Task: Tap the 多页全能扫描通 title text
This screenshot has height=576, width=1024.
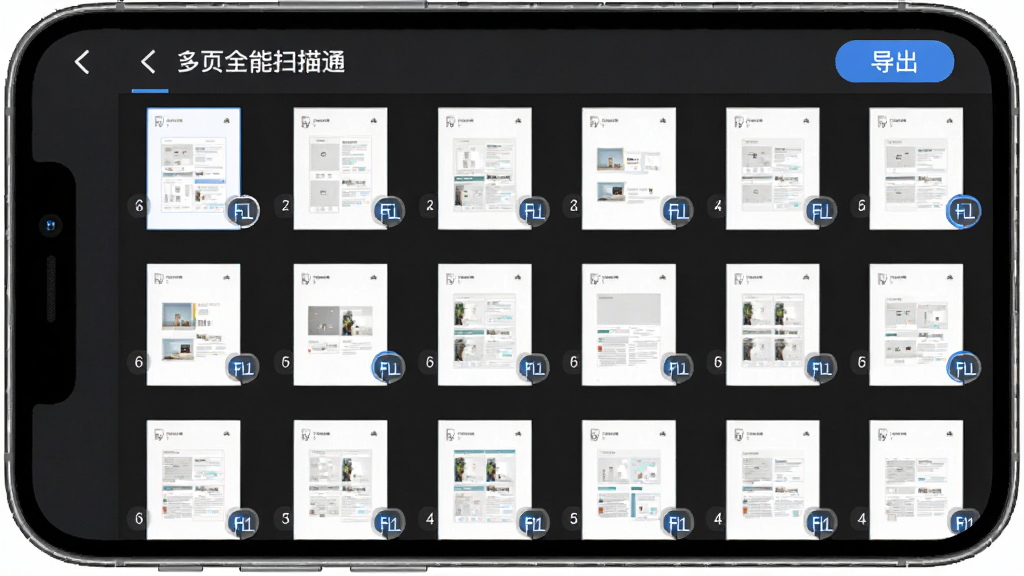Action: (261, 62)
